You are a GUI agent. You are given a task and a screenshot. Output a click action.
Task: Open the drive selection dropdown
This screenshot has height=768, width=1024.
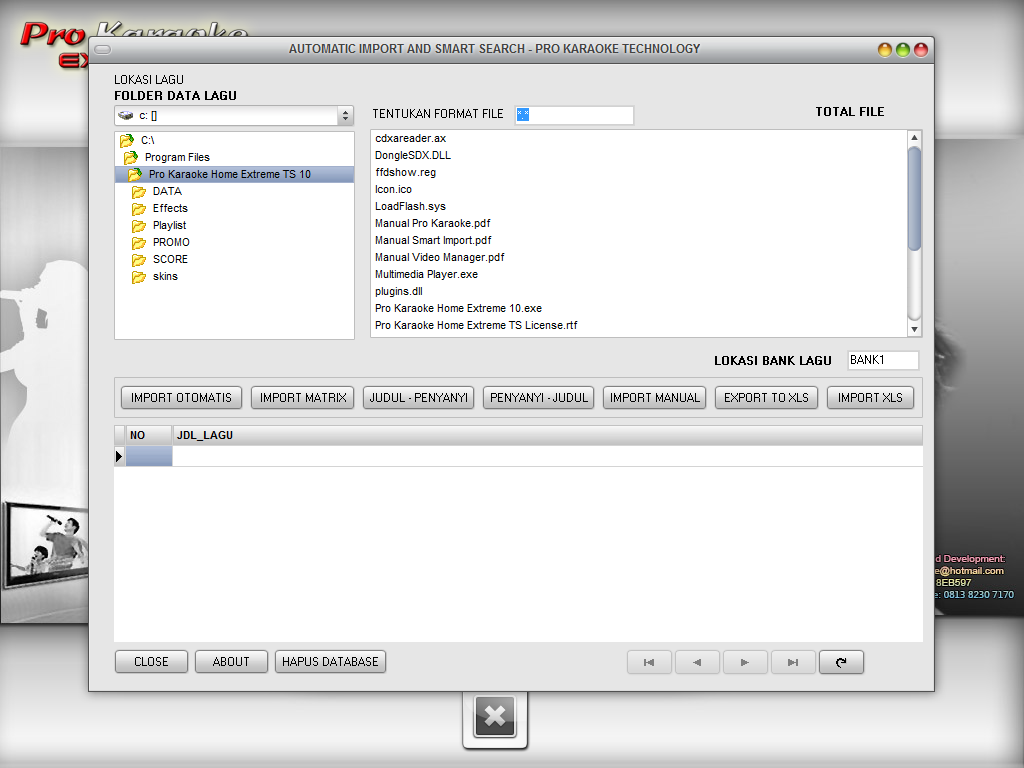[345, 116]
